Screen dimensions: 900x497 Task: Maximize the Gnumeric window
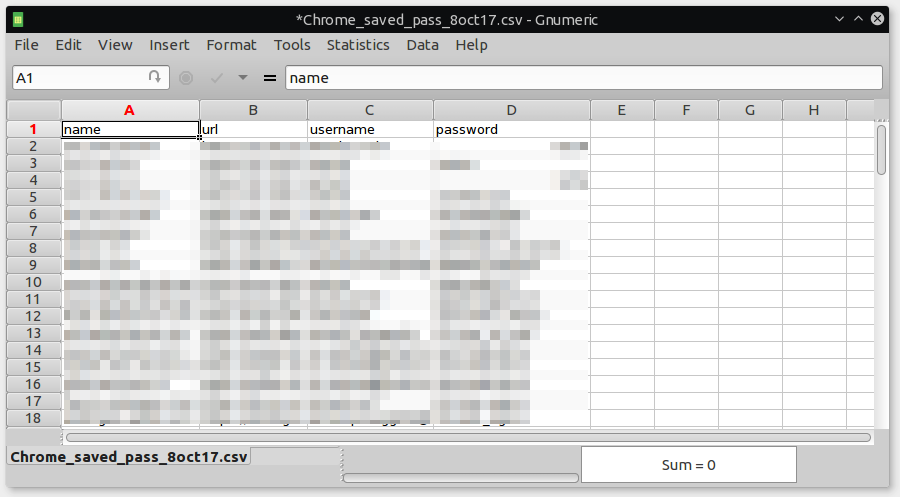(858, 19)
